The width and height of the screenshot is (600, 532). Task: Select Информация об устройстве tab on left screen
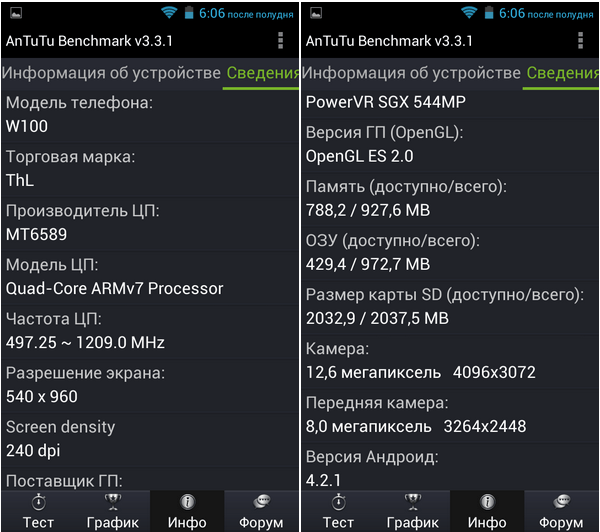pos(111,73)
